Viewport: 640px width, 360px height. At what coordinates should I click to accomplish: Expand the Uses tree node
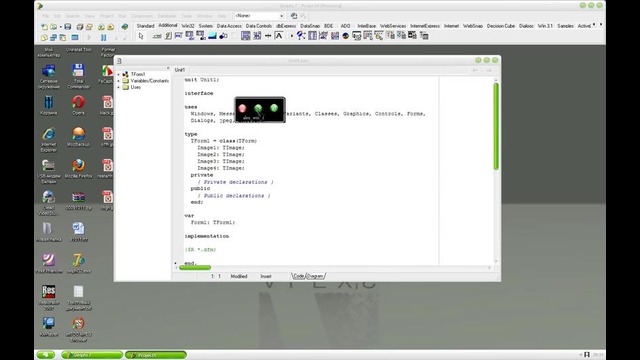pos(119,87)
